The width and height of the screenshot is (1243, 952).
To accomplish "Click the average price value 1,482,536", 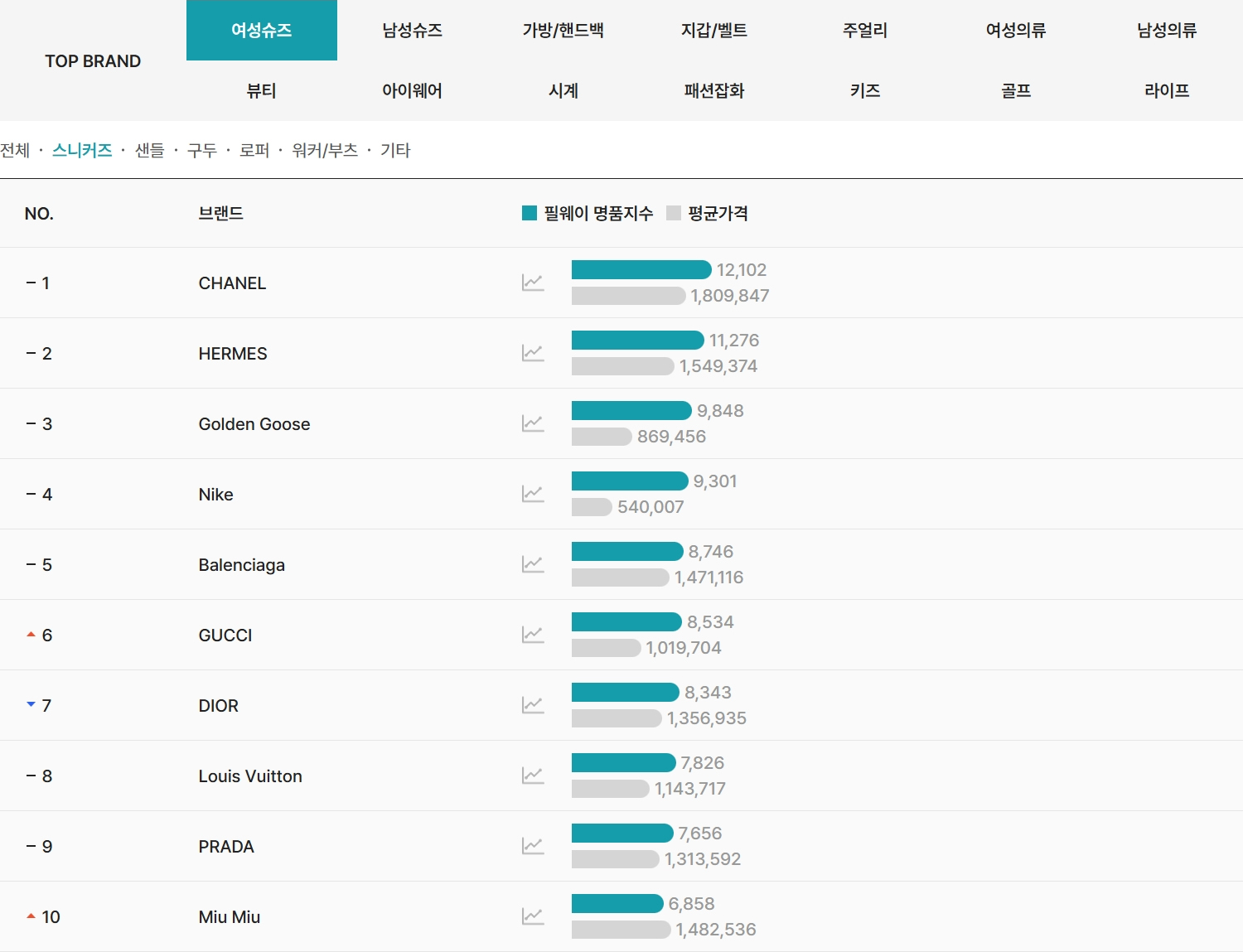I will tap(716, 929).
